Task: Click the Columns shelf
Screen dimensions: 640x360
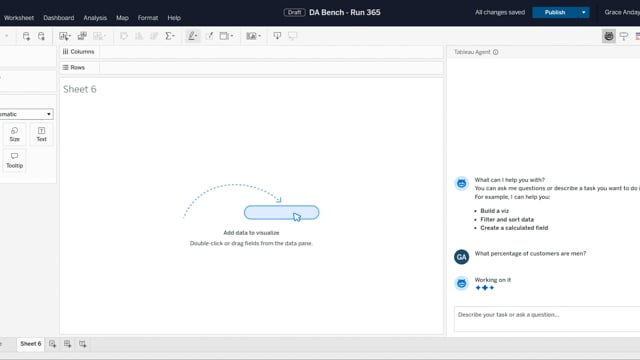Action: (x=251, y=52)
